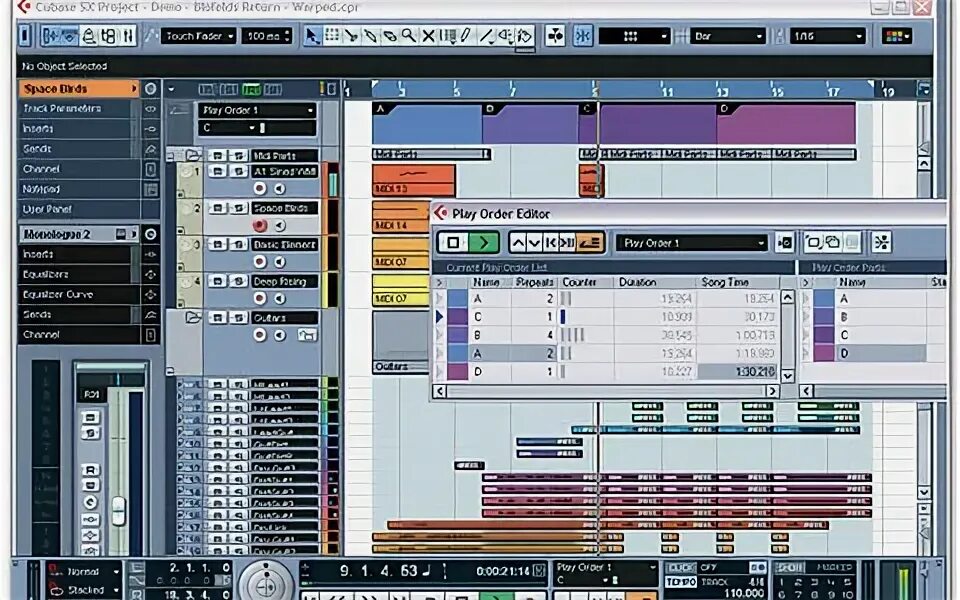Click the previous entry up-arrow button
The width and height of the screenshot is (960, 600).
click(518, 243)
